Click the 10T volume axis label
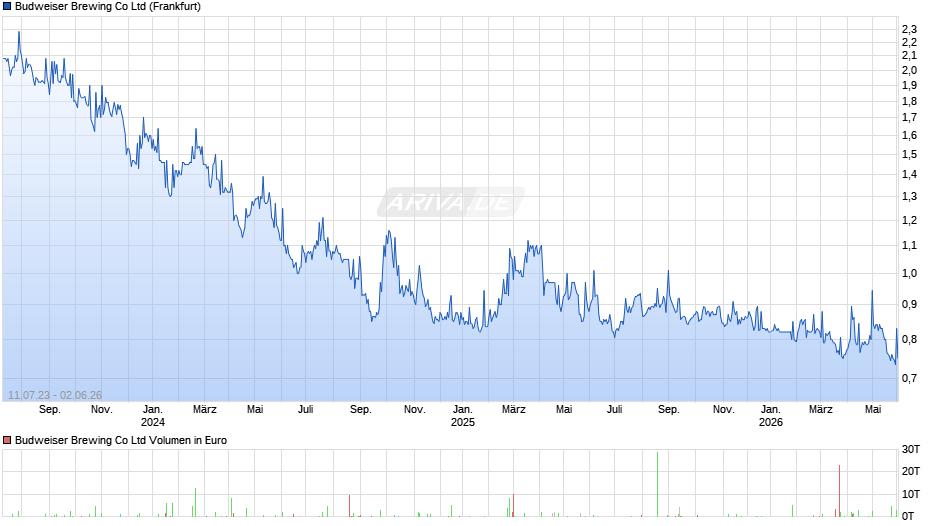Viewport: 940px width, 526px height. (911, 494)
